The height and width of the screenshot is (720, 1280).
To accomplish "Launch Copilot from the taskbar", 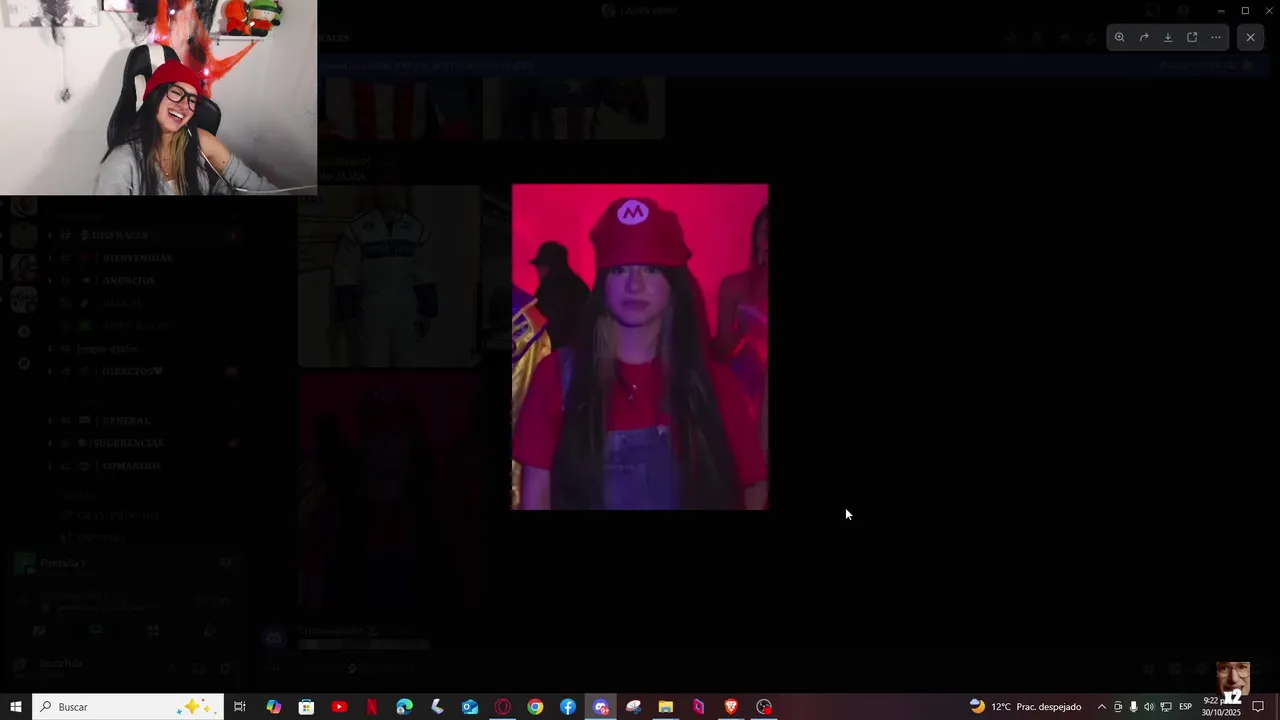I will [x=274, y=707].
